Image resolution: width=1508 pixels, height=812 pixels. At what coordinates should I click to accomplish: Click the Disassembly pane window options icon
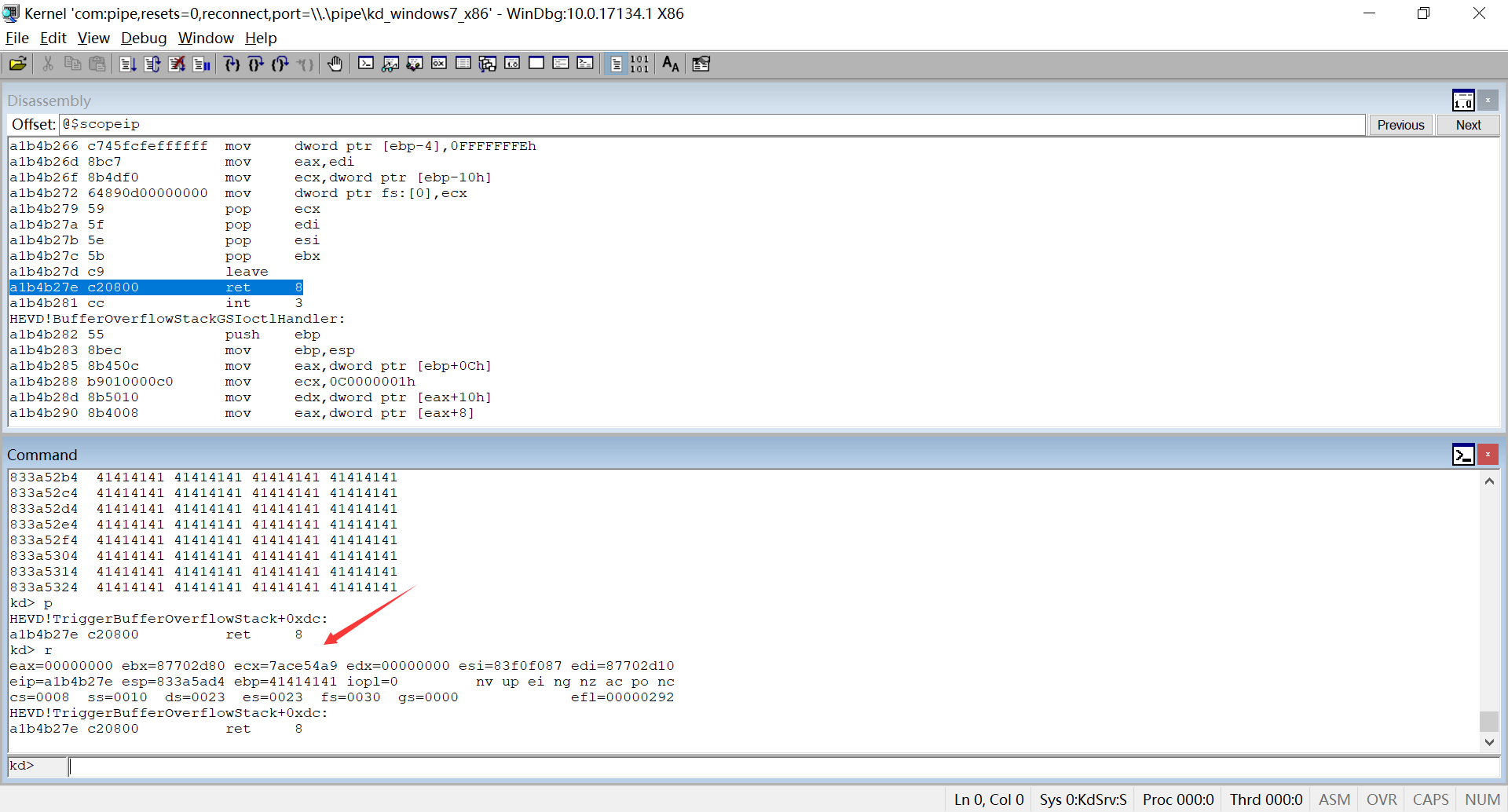(1463, 101)
